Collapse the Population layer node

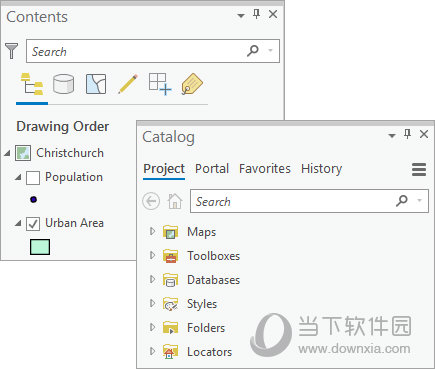coord(18,178)
